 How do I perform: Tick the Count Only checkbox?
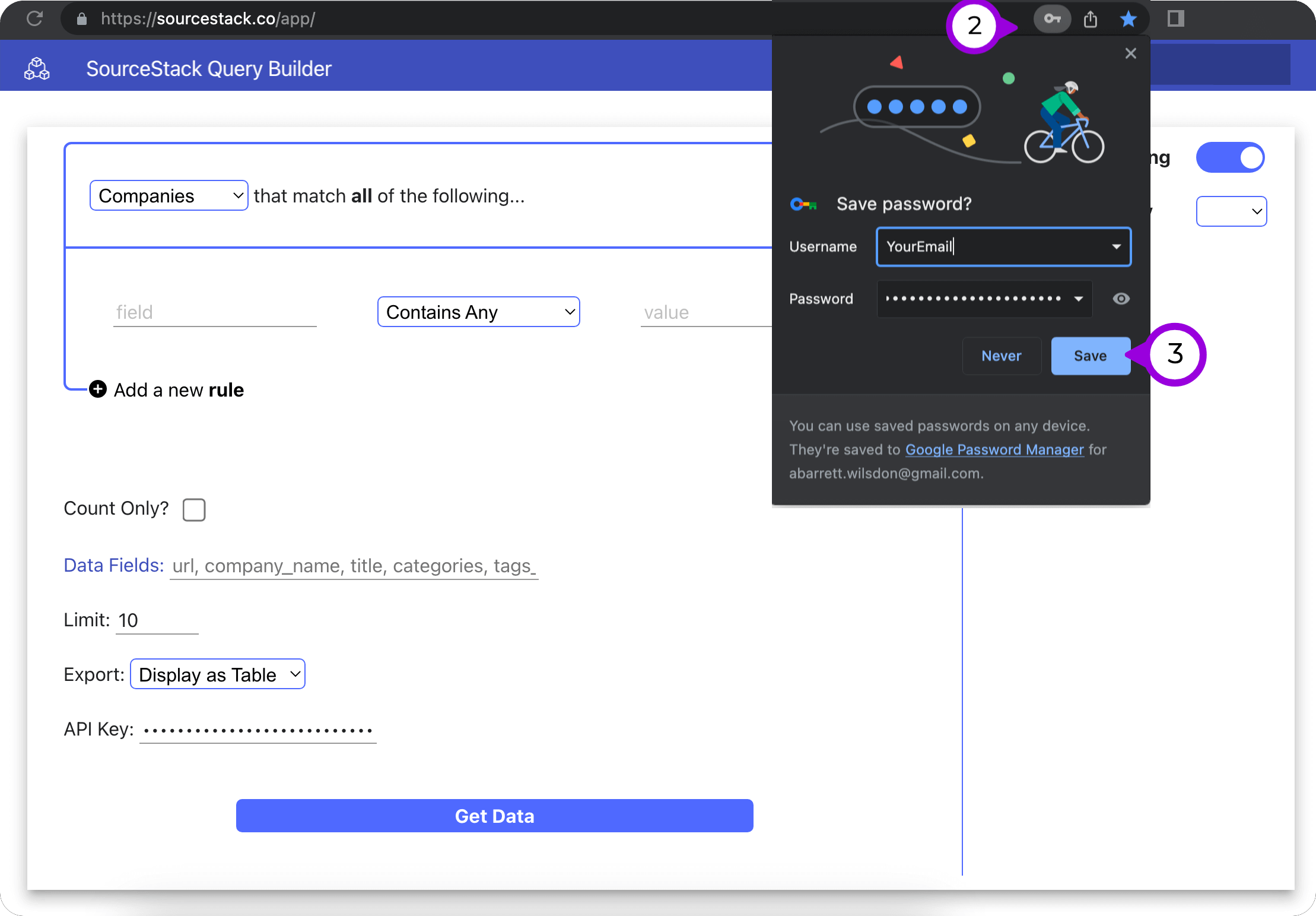point(194,509)
